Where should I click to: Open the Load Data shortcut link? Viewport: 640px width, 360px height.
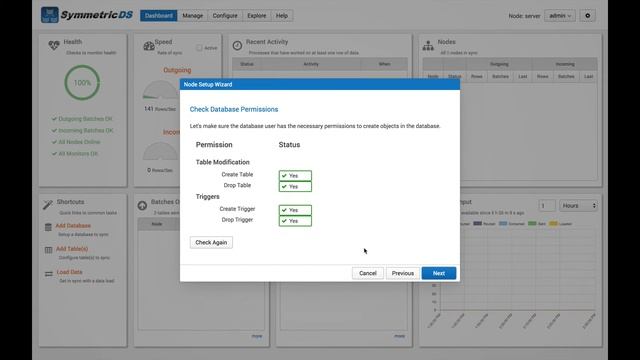pyautogui.click(x=69, y=272)
